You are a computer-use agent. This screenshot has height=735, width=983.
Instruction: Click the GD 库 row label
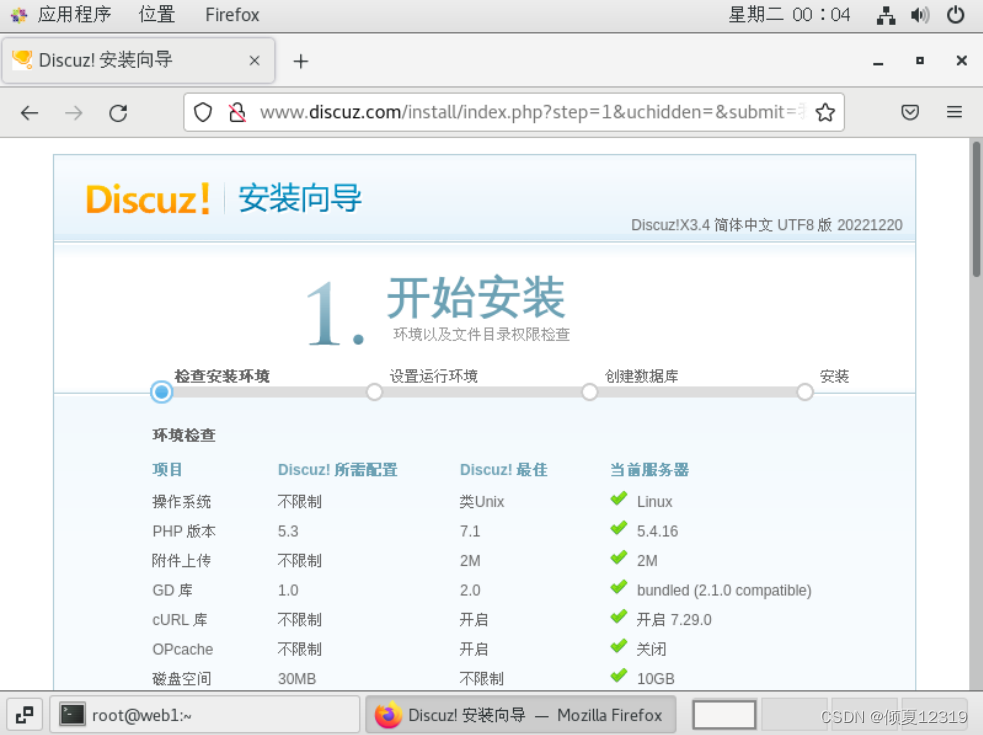(x=172, y=590)
